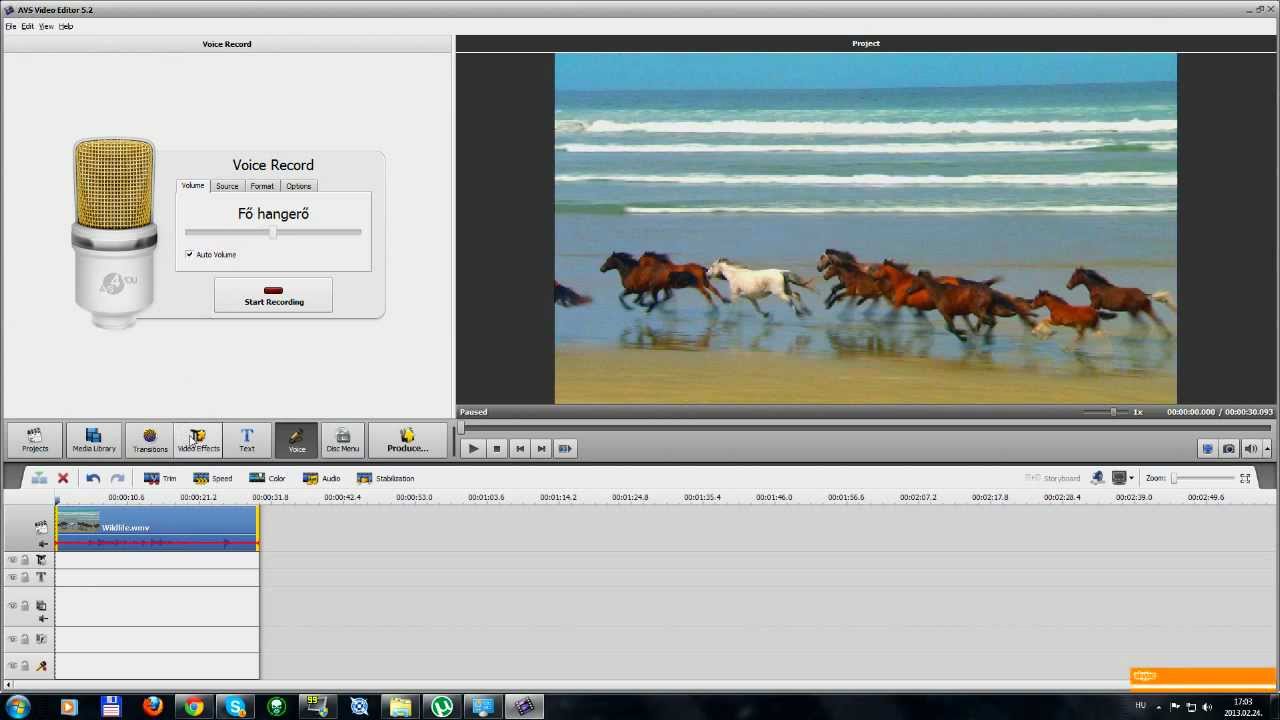The height and width of the screenshot is (720, 1280).
Task: Open the Text tool panel
Action: 247,440
